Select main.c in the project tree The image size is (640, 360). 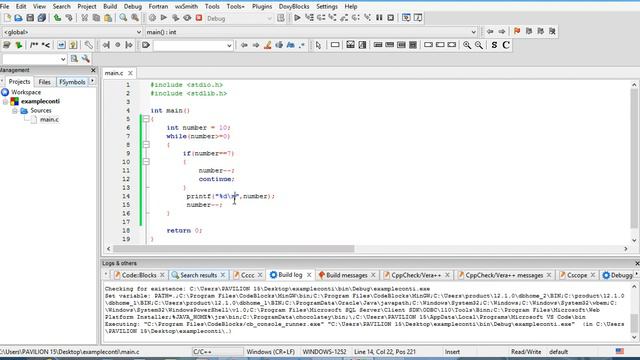(49, 120)
